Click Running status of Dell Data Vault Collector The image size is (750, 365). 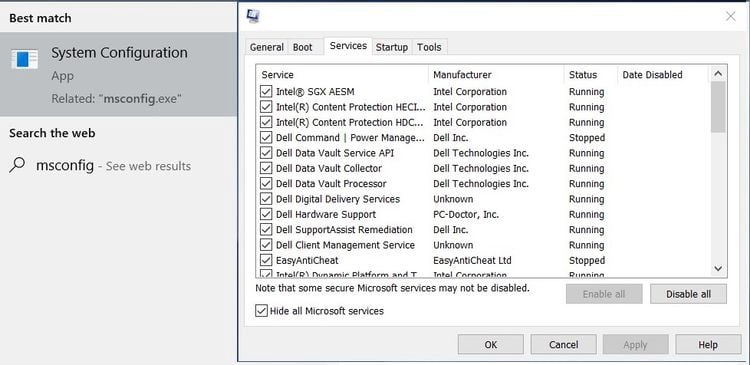pyautogui.click(x=586, y=168)
